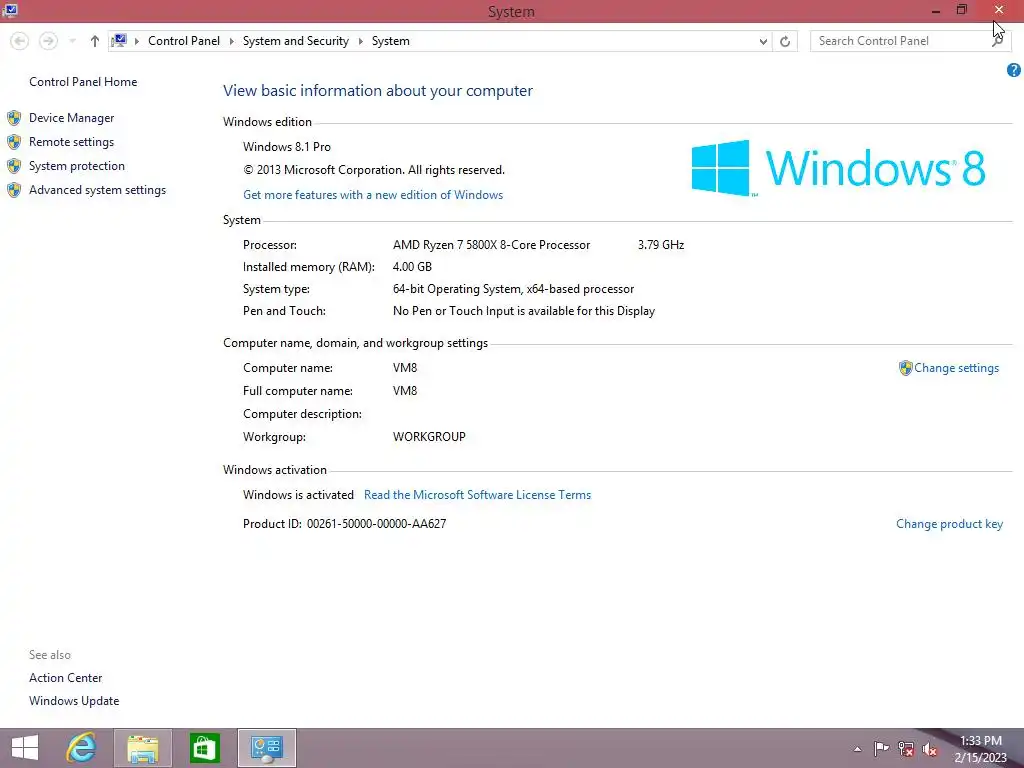Click the Windows is activated status text
Viewport: 1024px width, 768px height.
pos(298,495)
